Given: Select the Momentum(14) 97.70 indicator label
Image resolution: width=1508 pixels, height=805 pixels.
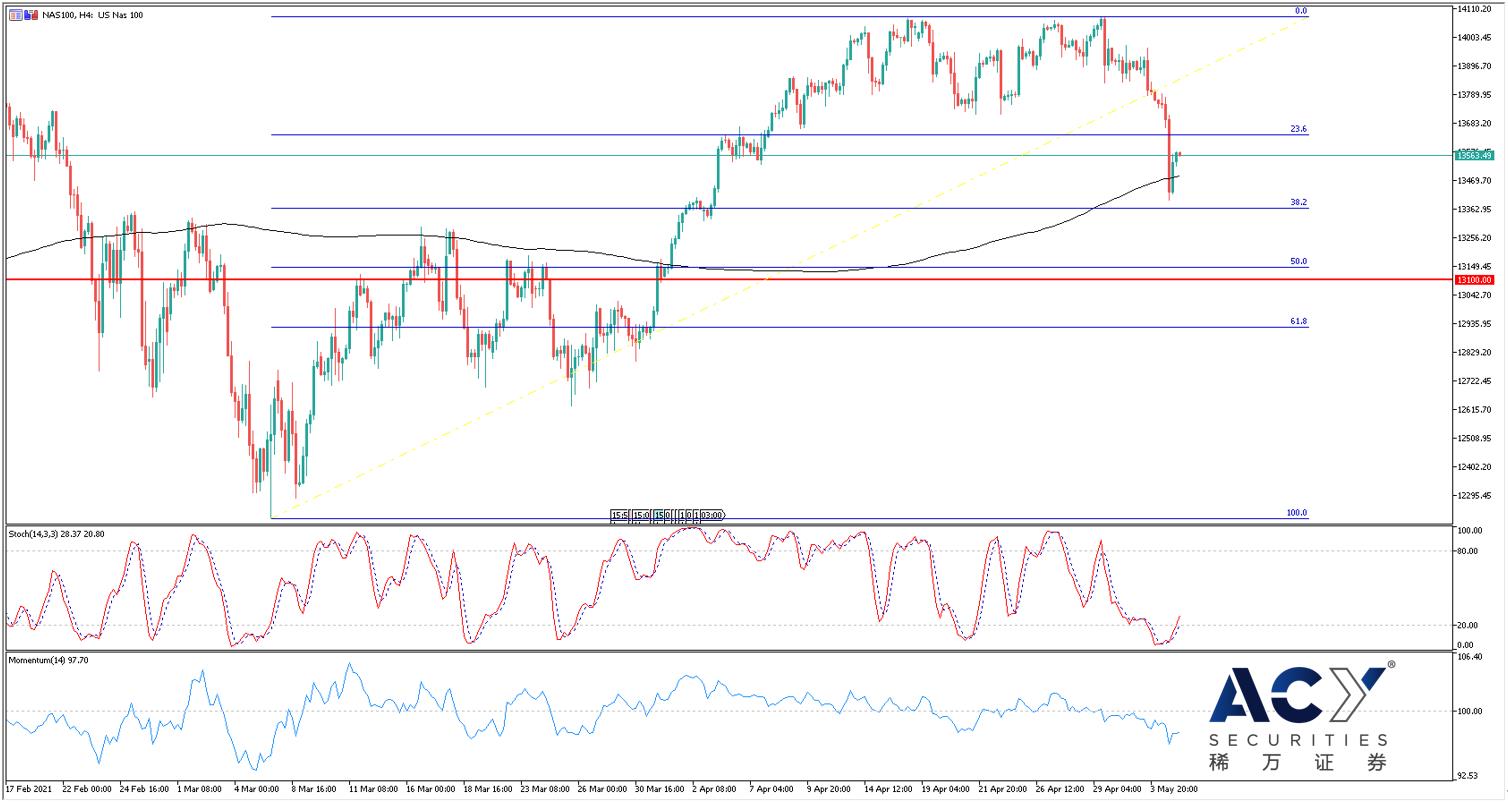Looking at the screenshot, I should pos(48,660).
